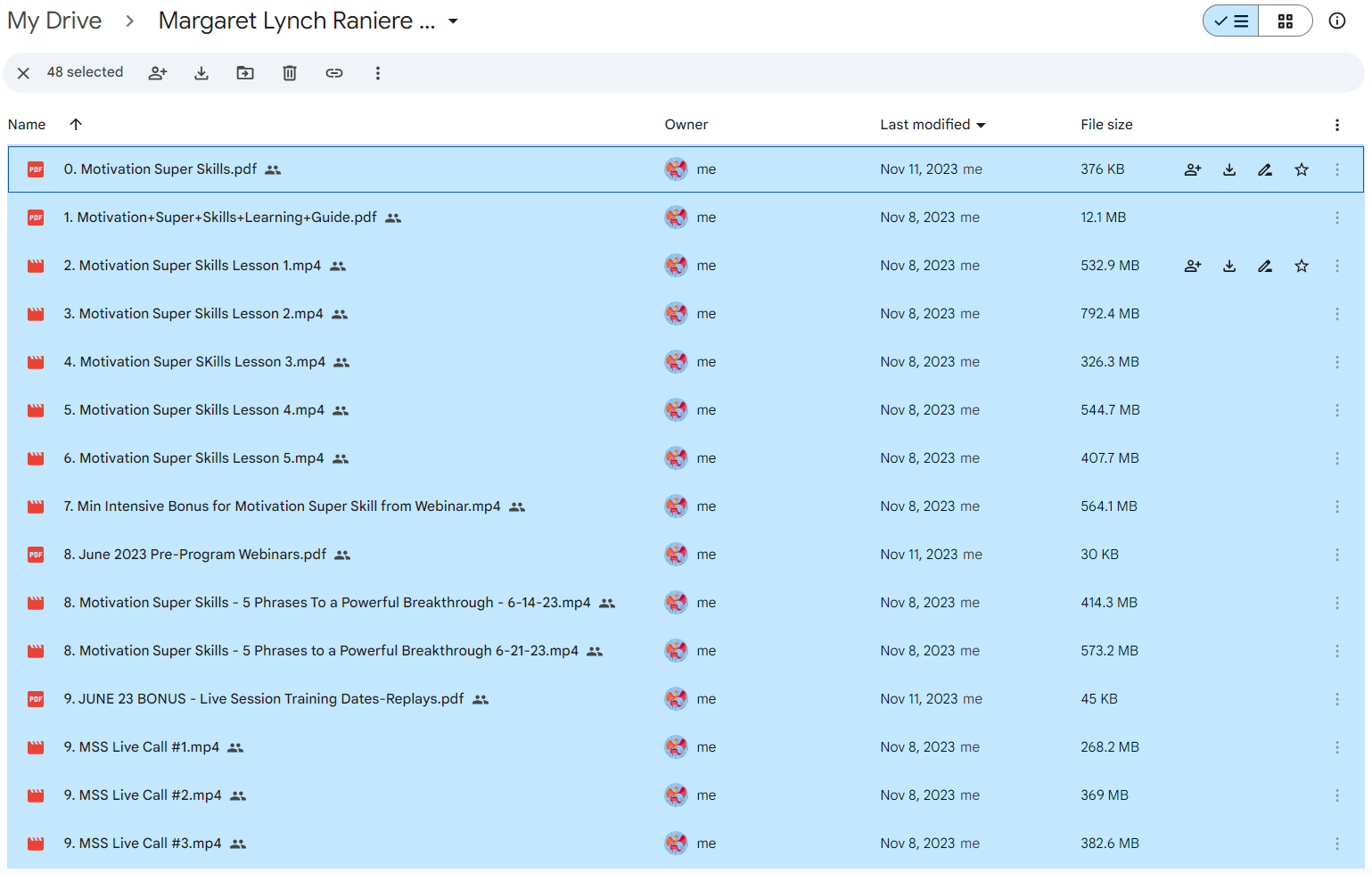Sort by Name column header
The height and width of the screenshot is (873, 1372).
pos(27,125)
